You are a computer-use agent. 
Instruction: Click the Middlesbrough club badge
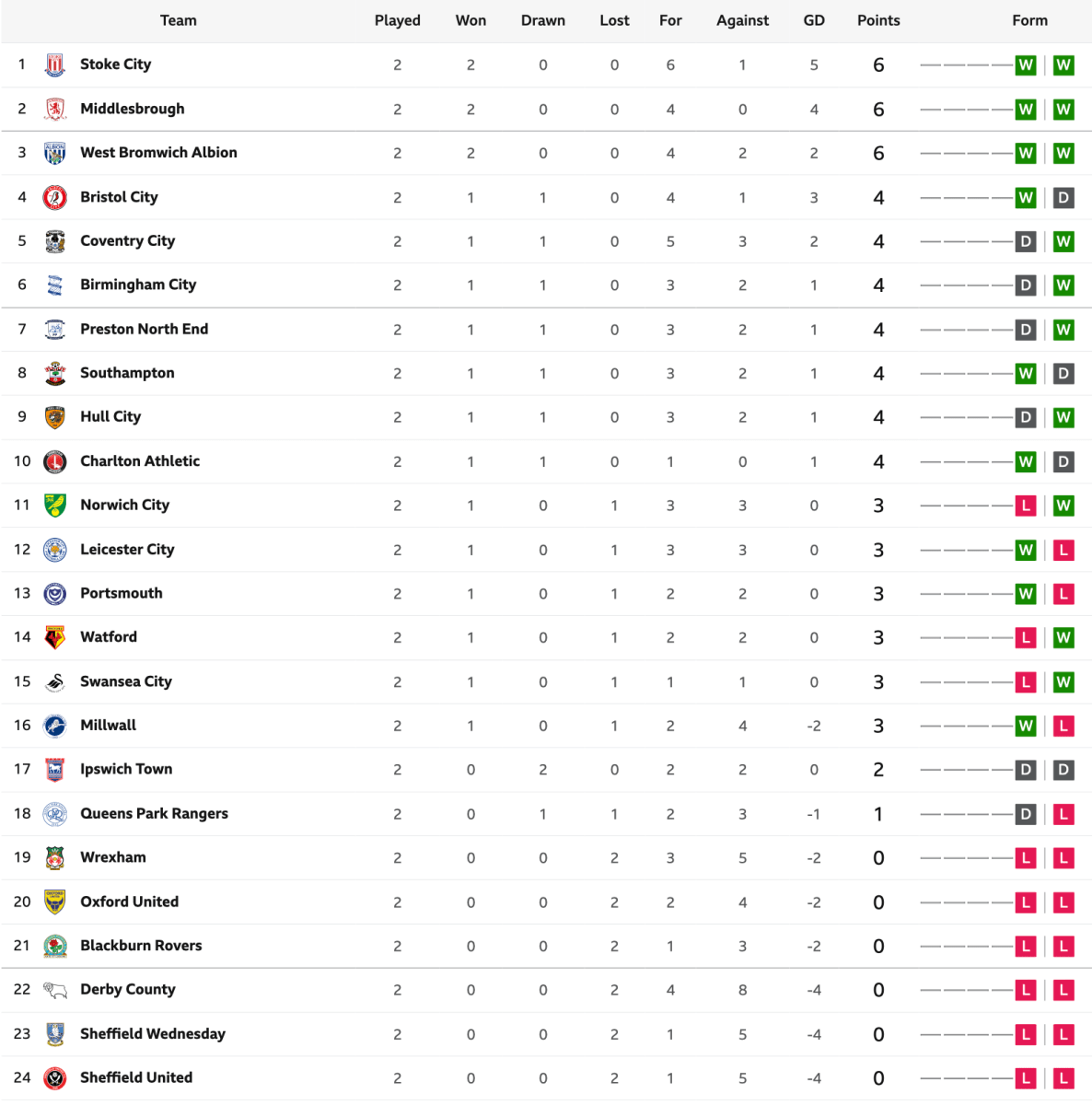pos(55,109)
